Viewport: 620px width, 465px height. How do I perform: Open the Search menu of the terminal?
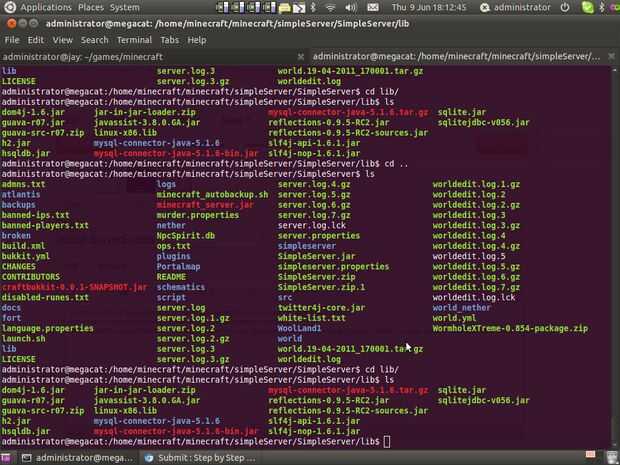click(95, 40)
